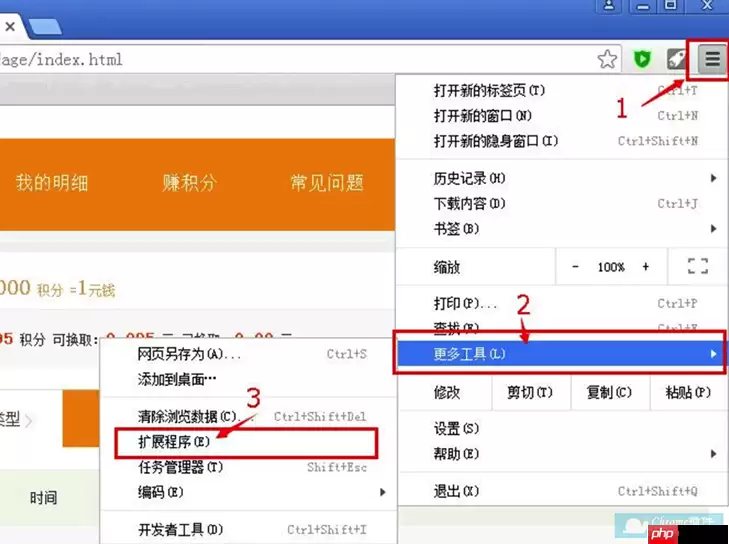
Task: Open 开发者工具 from the submenu
Action: 248,529
